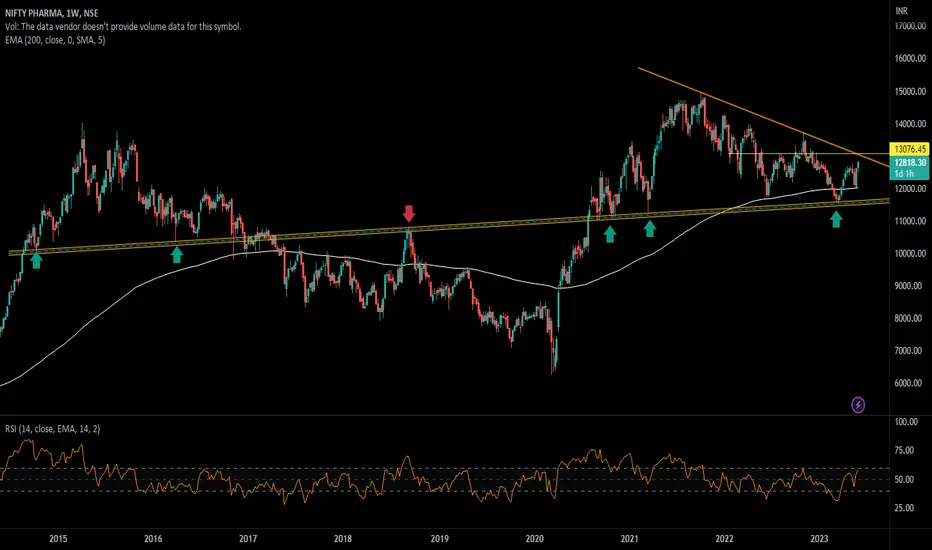Click the 2015 year label on time axis

(x=58, y=539)
